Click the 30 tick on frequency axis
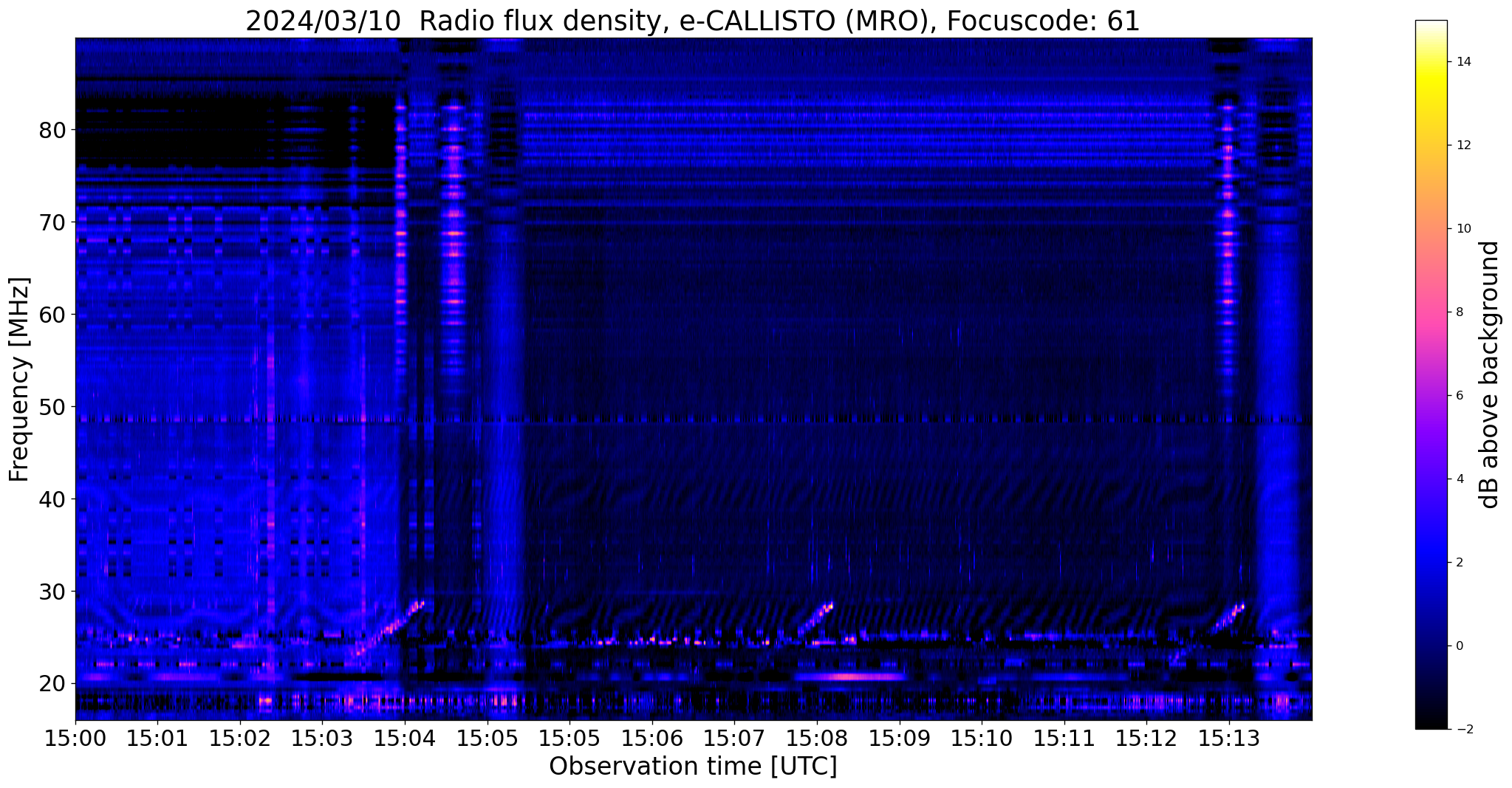The image size is (1512, 788). [x=53, y=592]
